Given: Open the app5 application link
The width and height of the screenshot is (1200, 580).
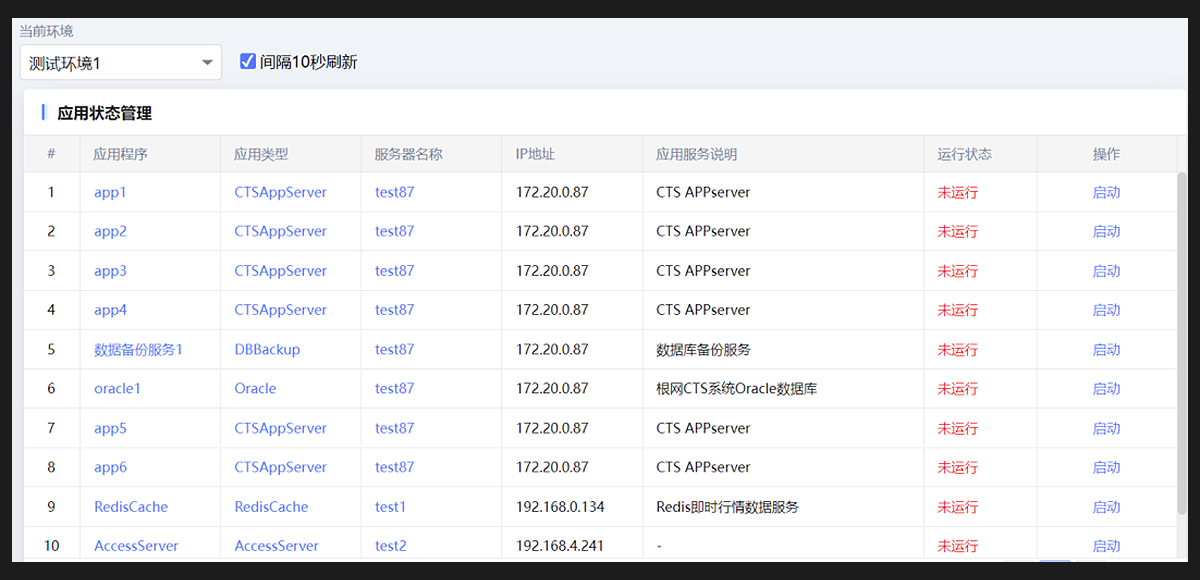Looking at the screenshot, I should tap(110, 428).
